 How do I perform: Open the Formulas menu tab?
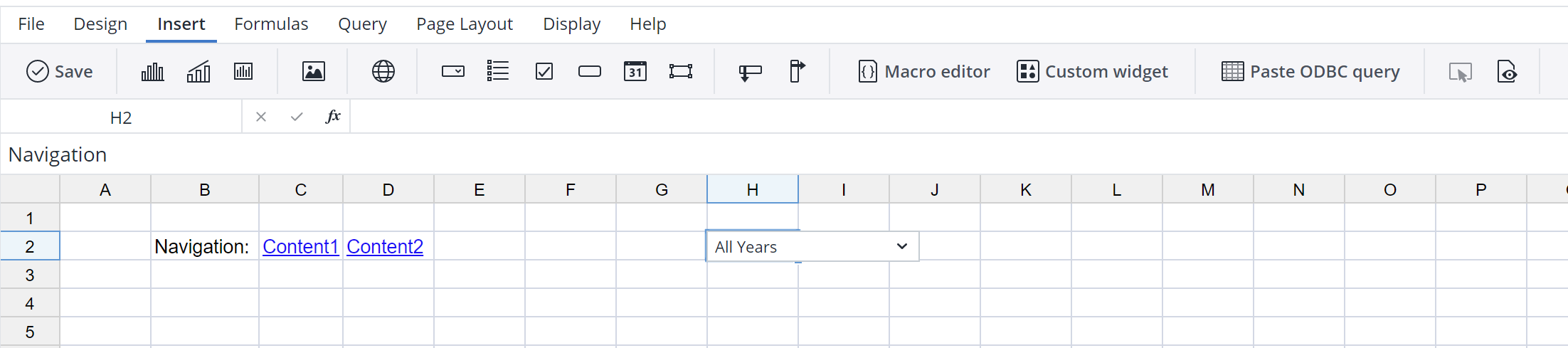(271, 24)
